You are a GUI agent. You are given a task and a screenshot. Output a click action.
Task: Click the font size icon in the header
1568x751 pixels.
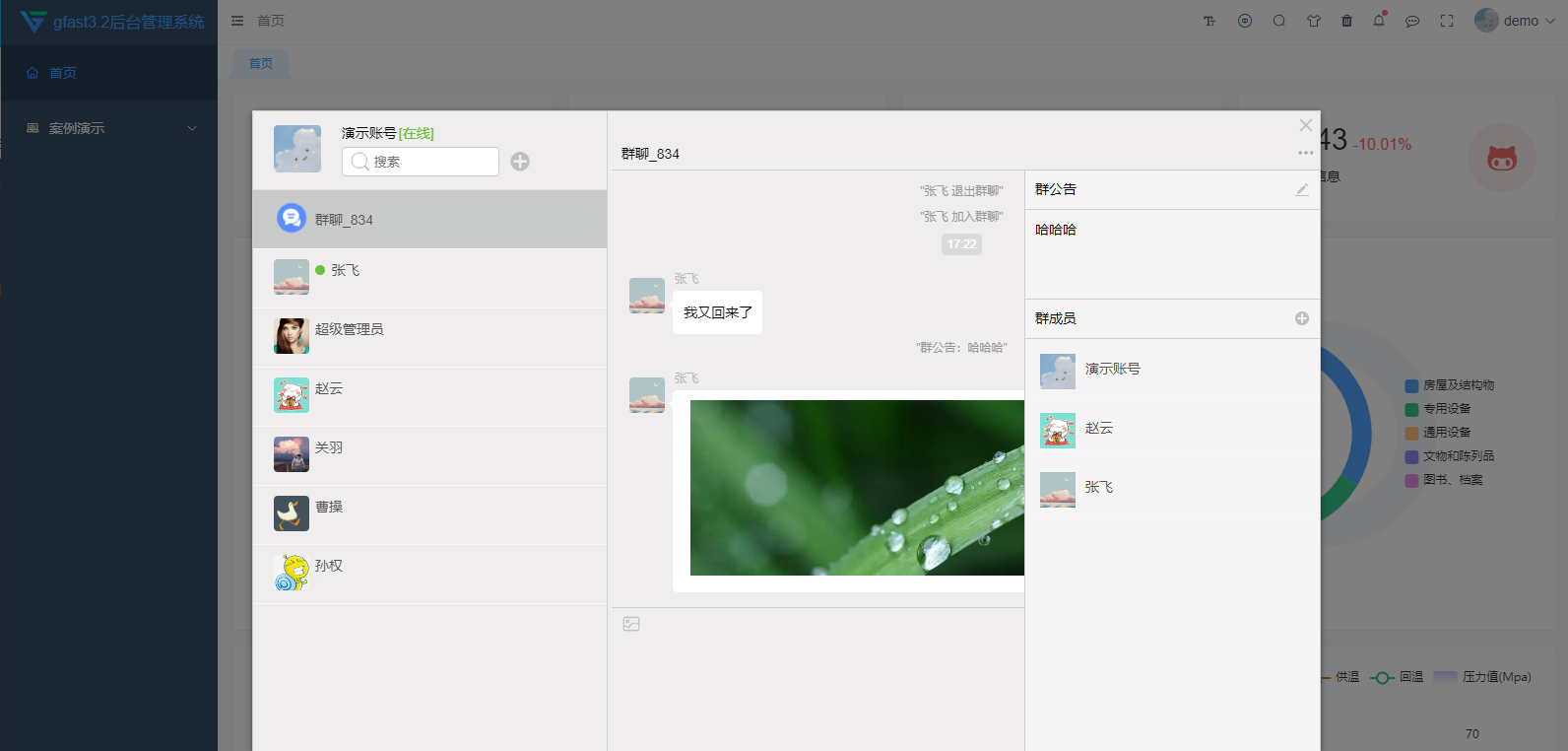click(1209, 21)
